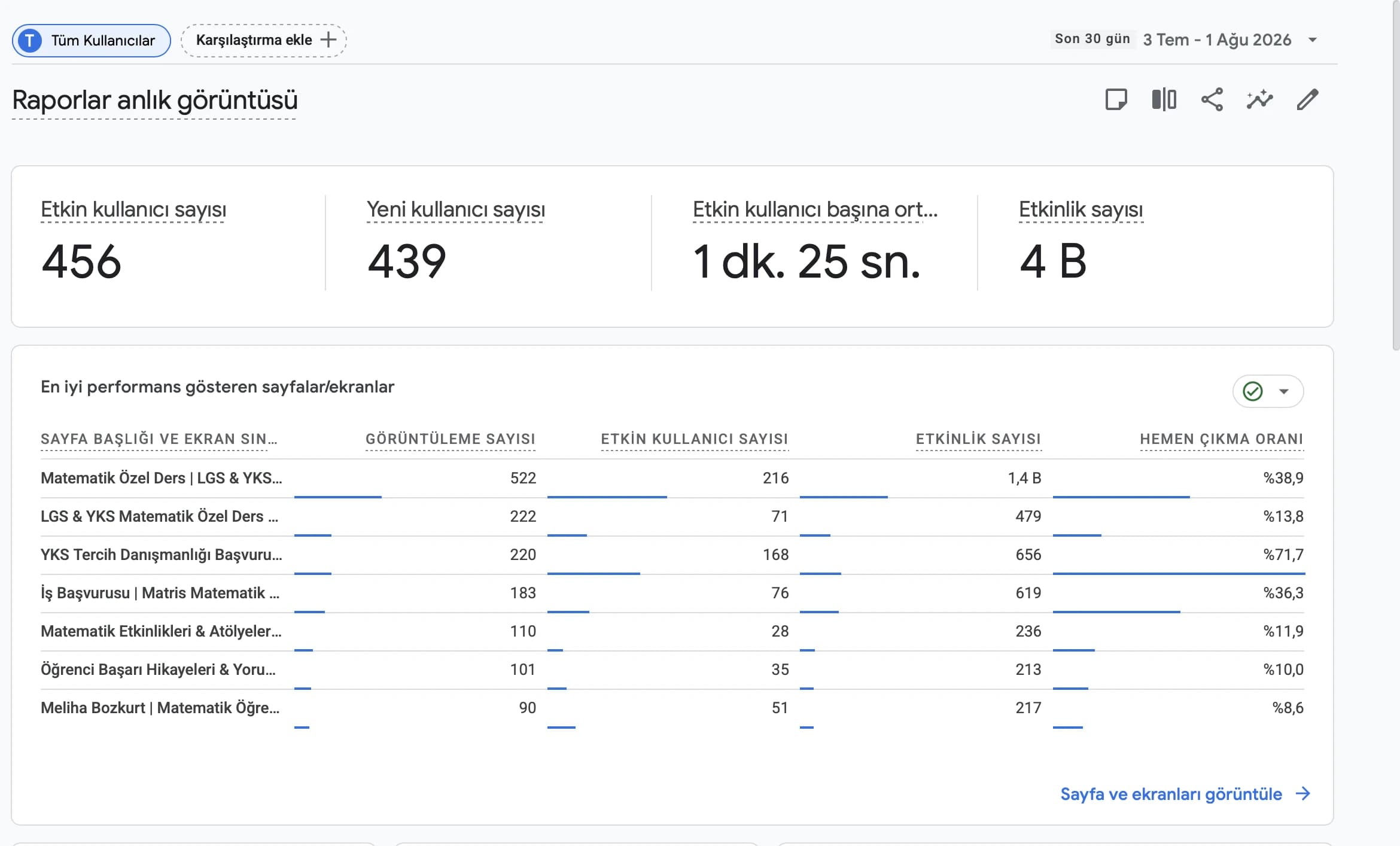Expand the data quality dropdown arrow
The width and height of the screenshot is (1400, 846).
1284,391
